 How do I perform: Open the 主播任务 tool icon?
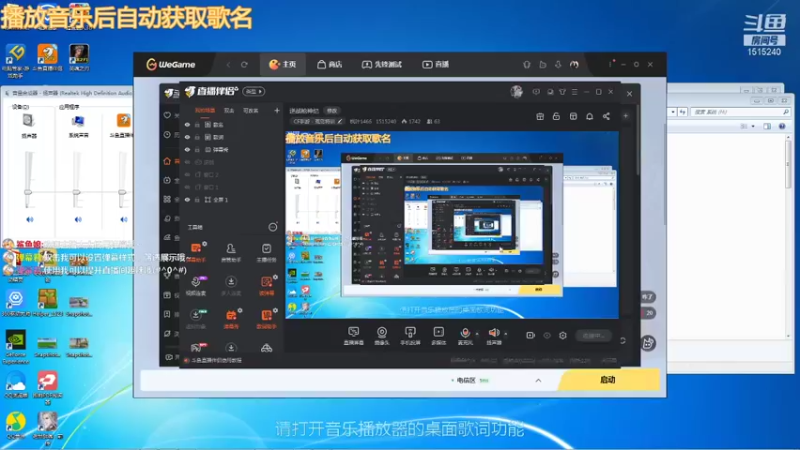click(266, 249)
